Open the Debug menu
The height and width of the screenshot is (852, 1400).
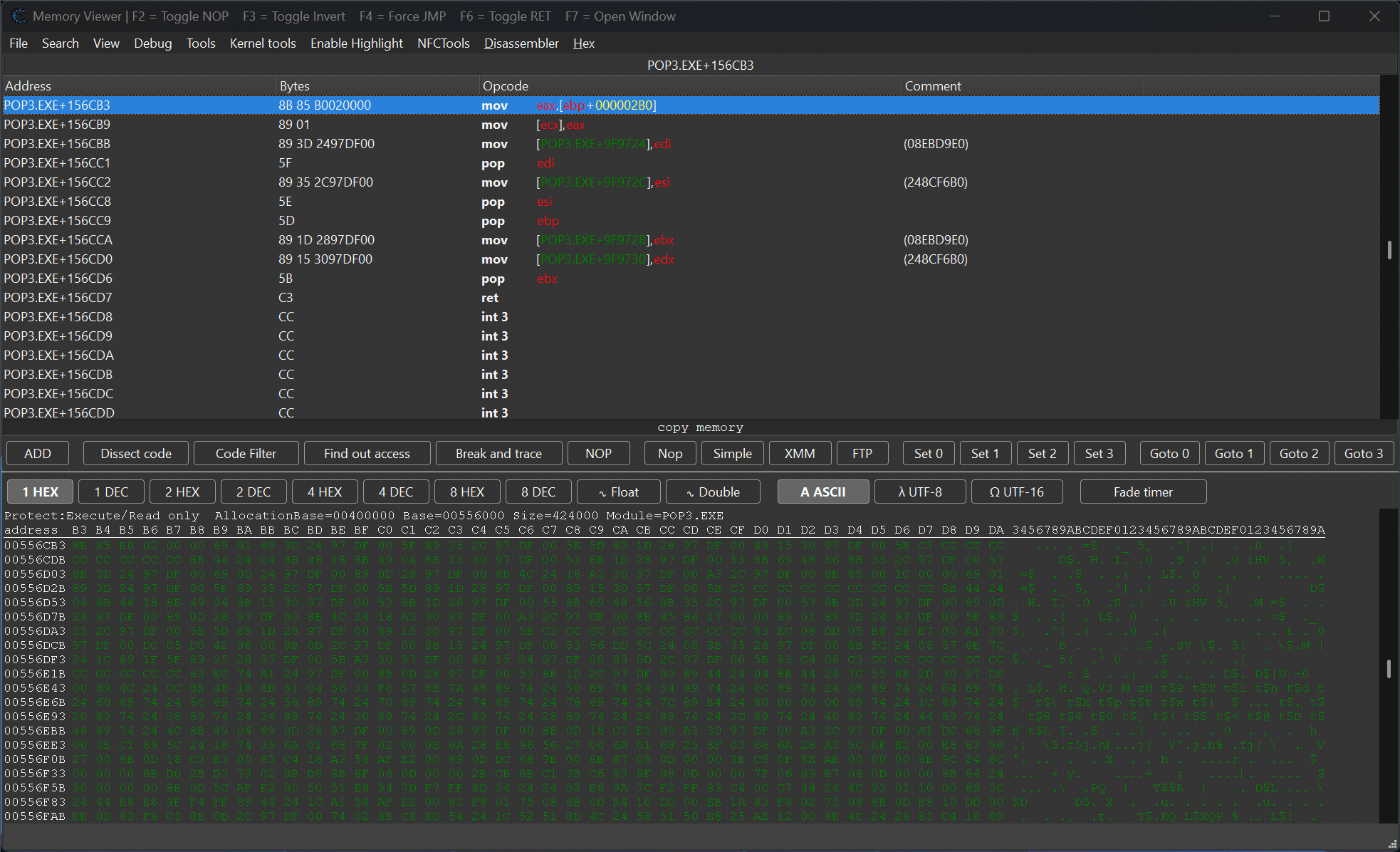coord(153,43)
